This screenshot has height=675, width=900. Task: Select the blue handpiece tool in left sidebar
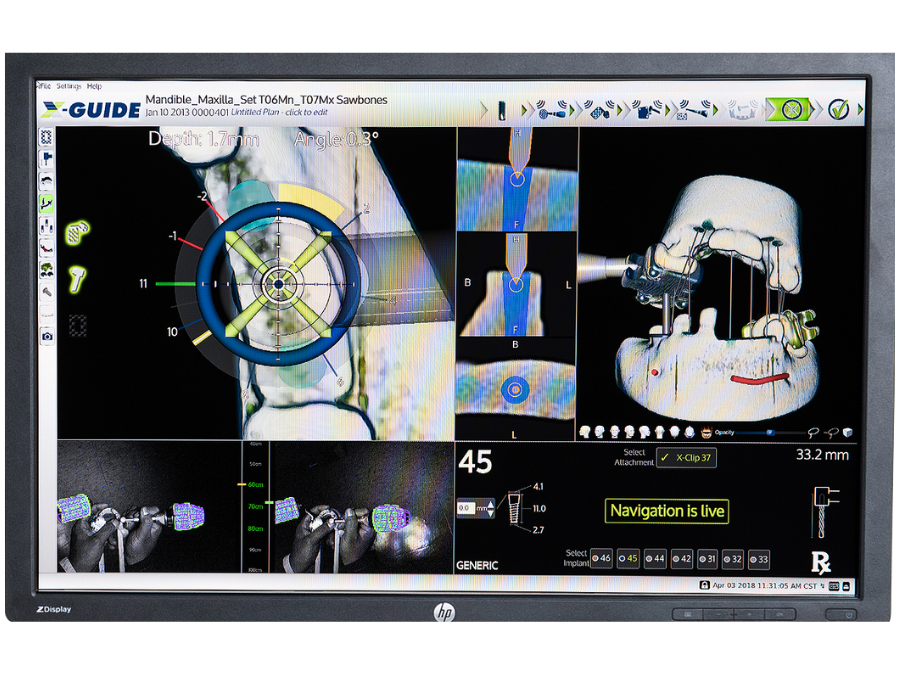pyautogui.click(x=46, y=159)
